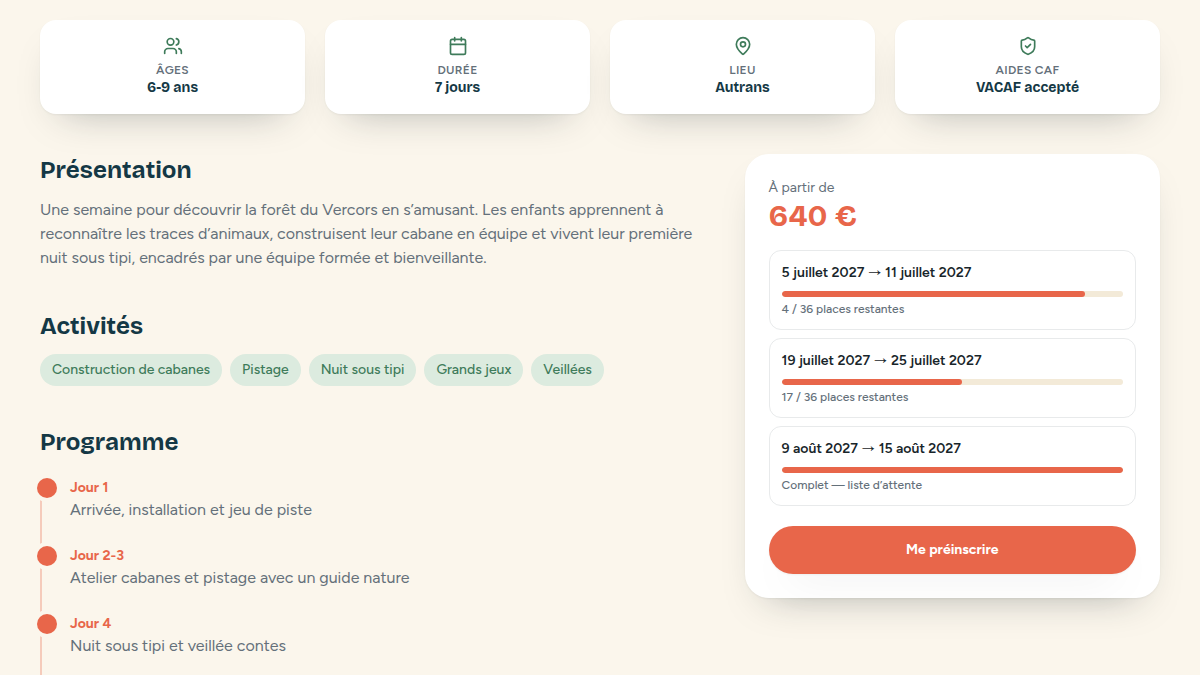The height and width of the screenshot is (675, 1200).
Task: Click the Jour 4 timeline dot
Action: pos(47,624)
